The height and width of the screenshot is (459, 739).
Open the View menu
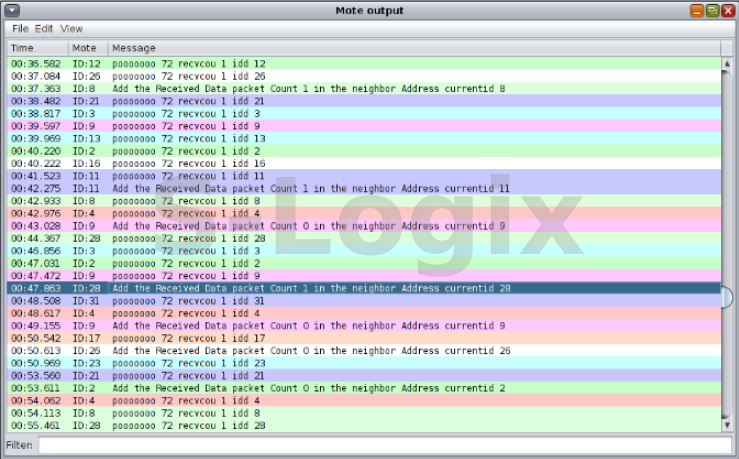tap(72, 29)
